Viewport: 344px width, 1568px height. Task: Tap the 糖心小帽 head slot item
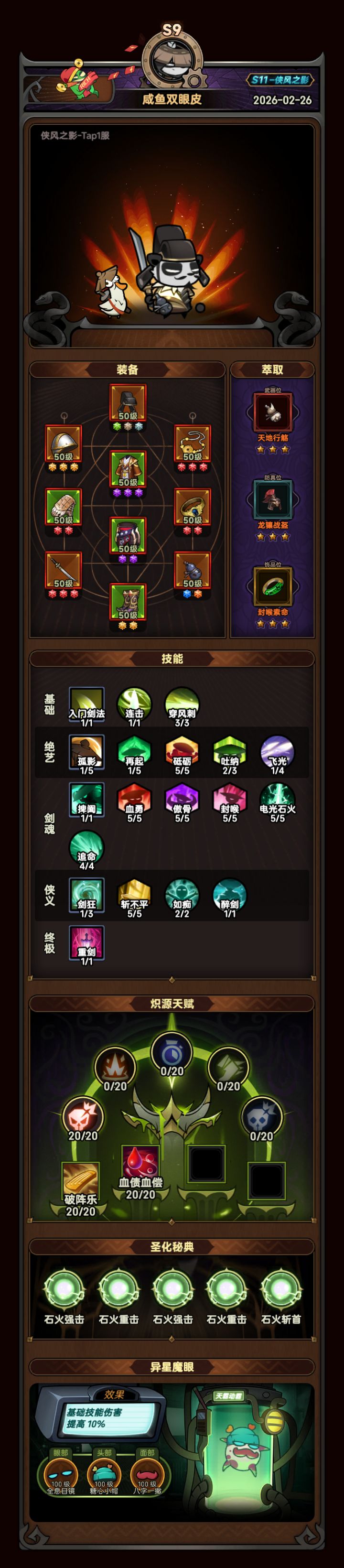tap(104, 1474)
